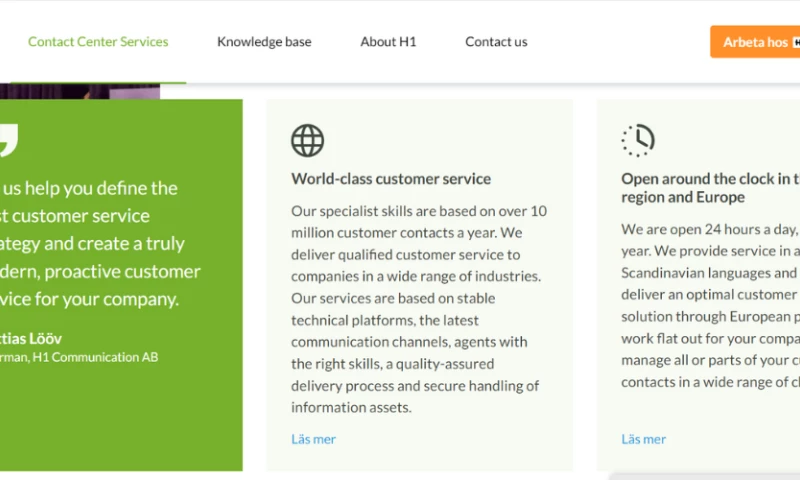The width and height of the screenshot is (800, 480).
Task: Navigate to Contact us
Action: 496,42
